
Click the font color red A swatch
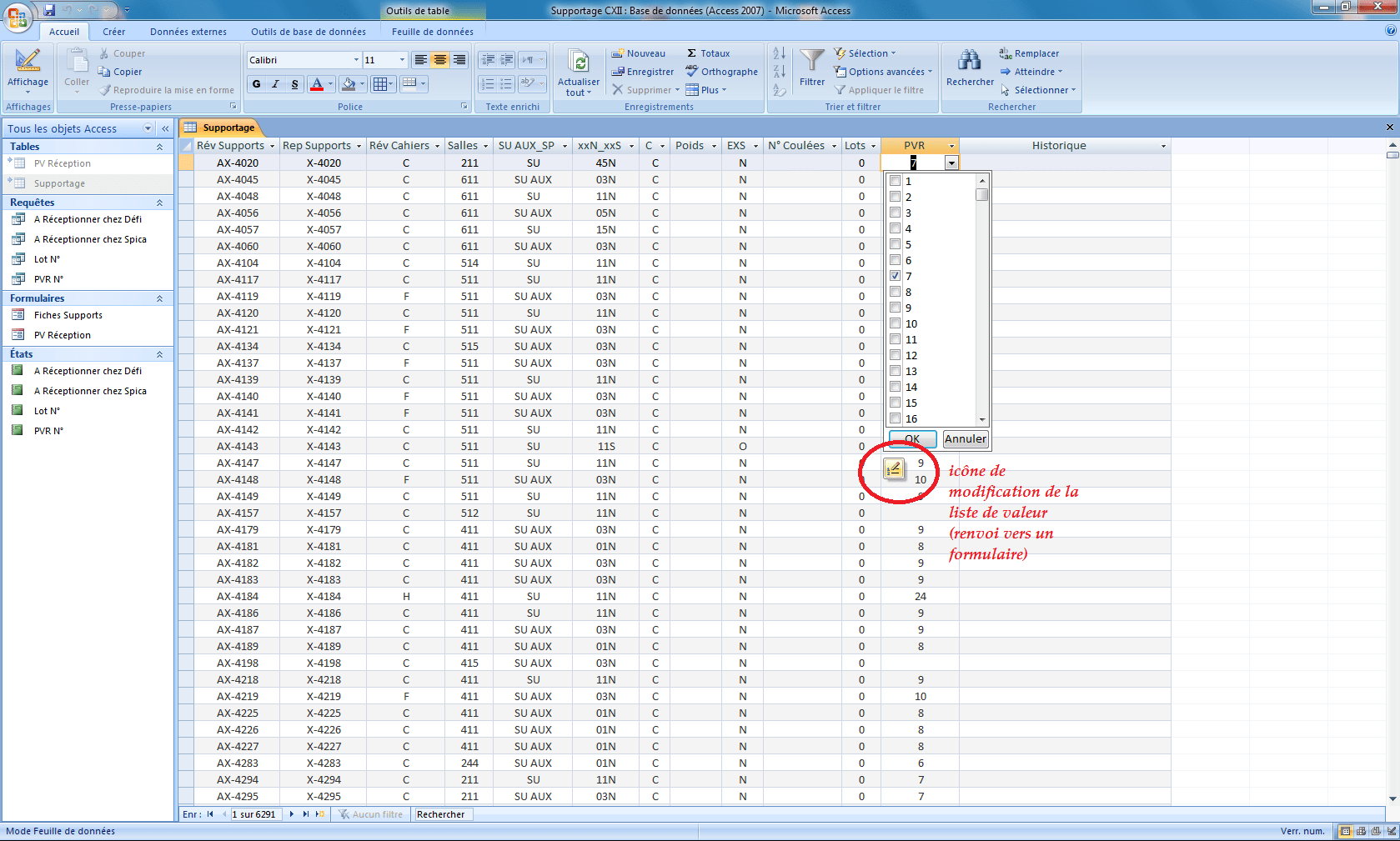coord(316,84)
